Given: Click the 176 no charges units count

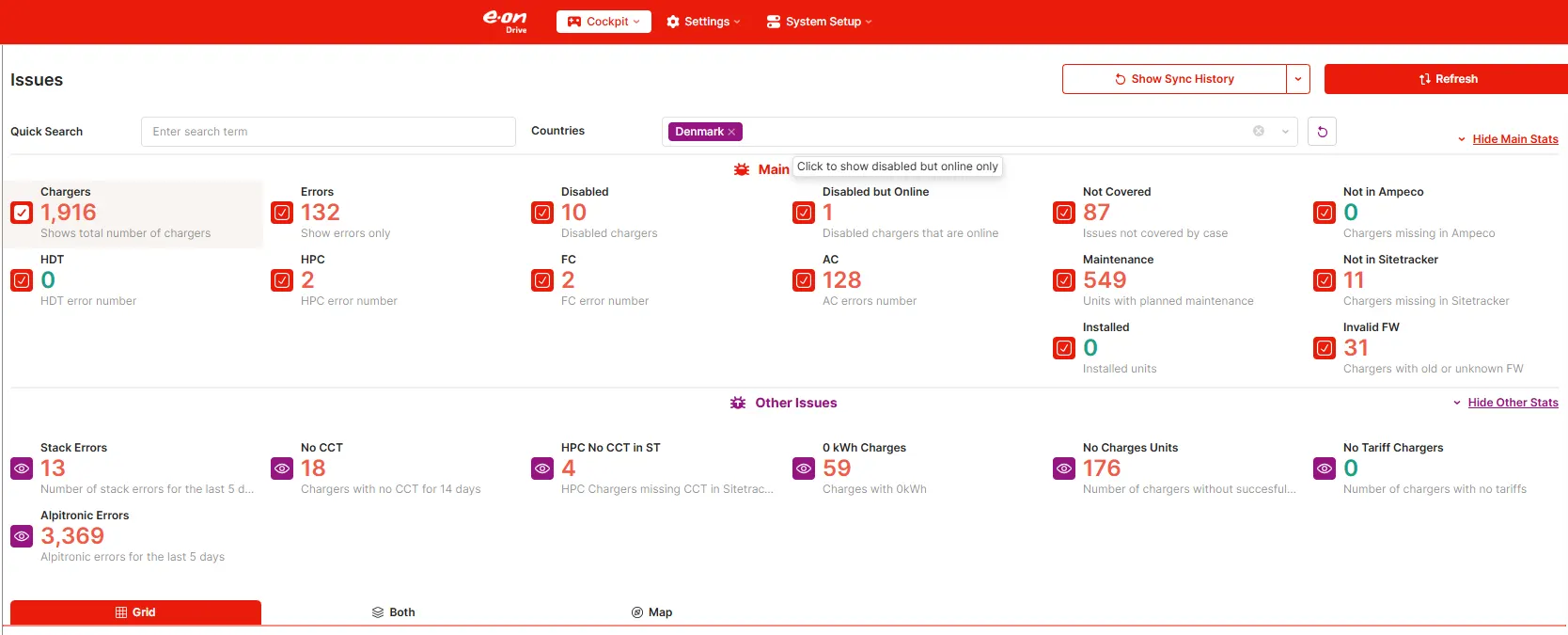Looking at the screenshot, I should (1102, 468).
